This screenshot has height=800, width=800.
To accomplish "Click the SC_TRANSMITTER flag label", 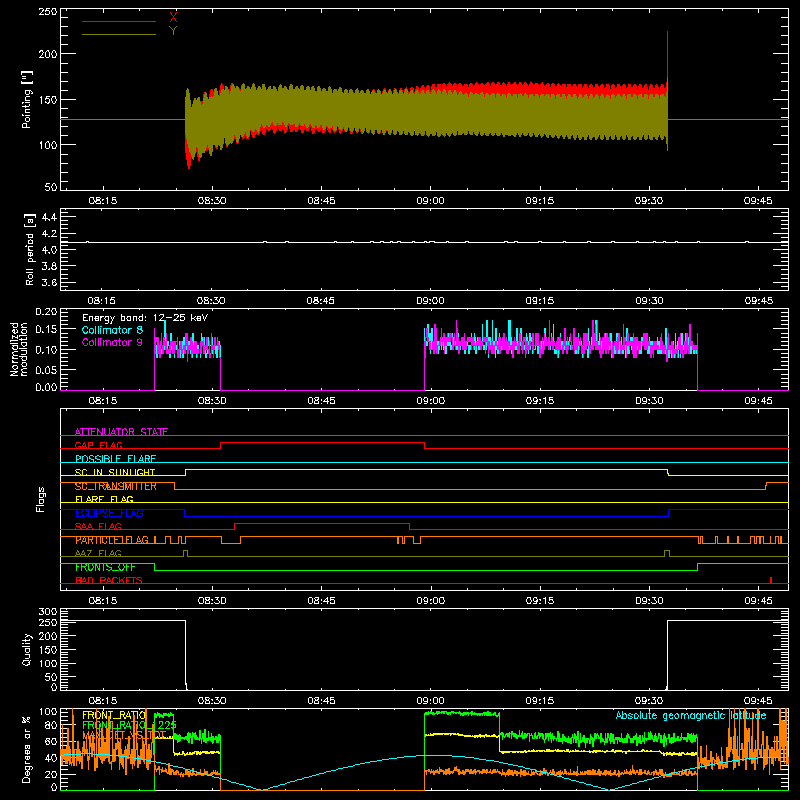I will [116, 486].
